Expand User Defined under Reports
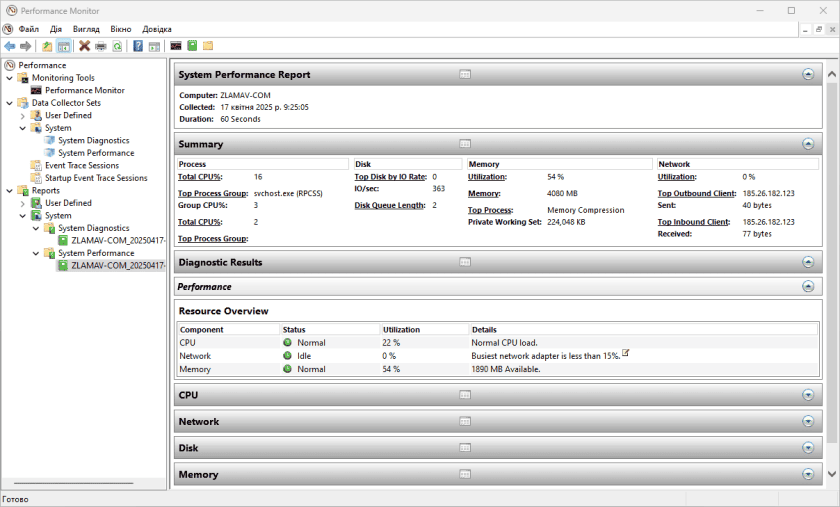840x507 pixels. (23, 203)
